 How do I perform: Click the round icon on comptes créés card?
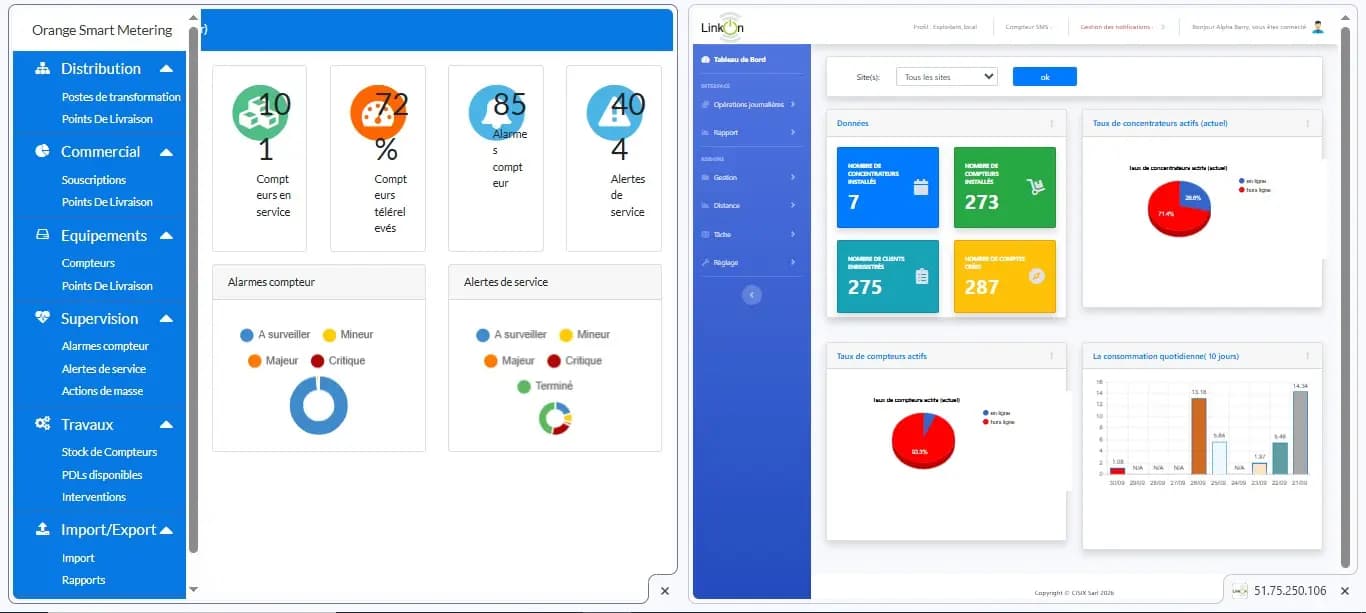[x=1036, y=276]
